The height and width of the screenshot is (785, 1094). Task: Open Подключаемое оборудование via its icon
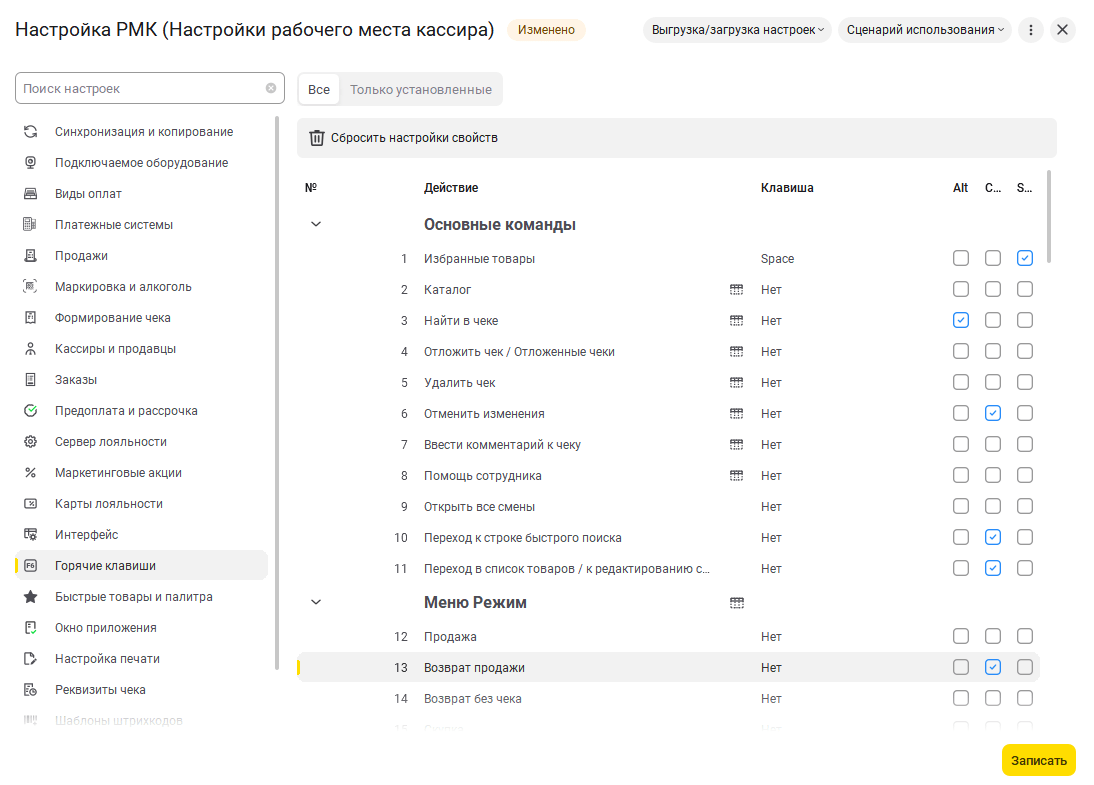pos(31,163)
